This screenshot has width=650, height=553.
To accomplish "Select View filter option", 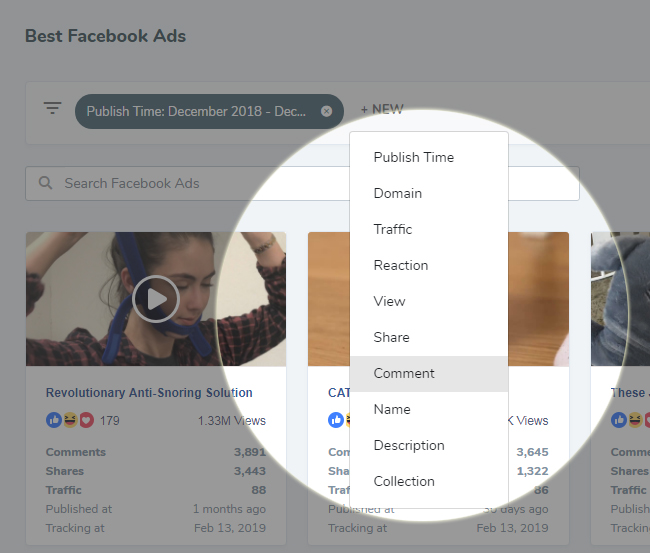I will coord(429,301).
